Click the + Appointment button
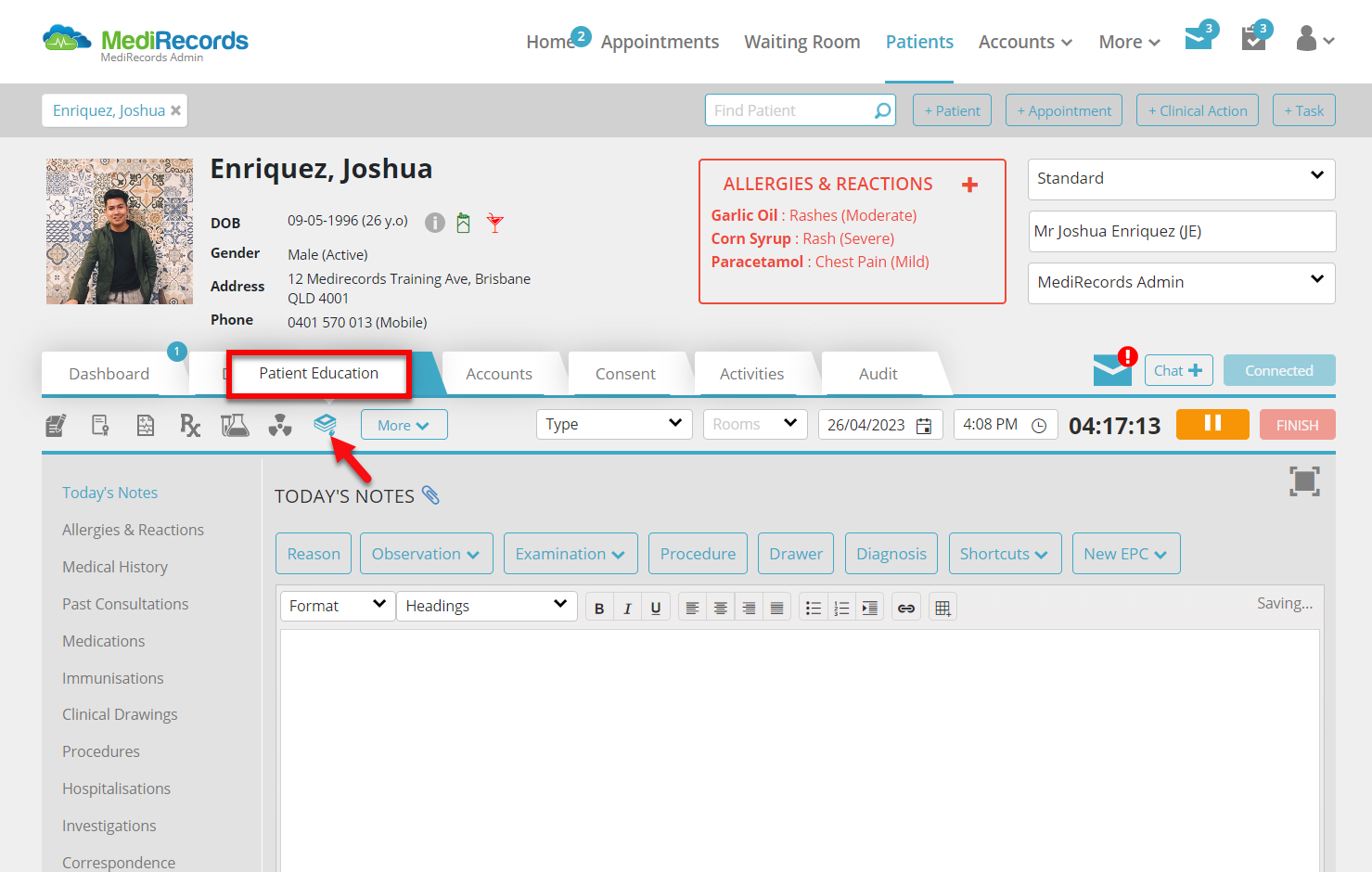Viewport: 1372px width, 872px height. point(1064,110)
